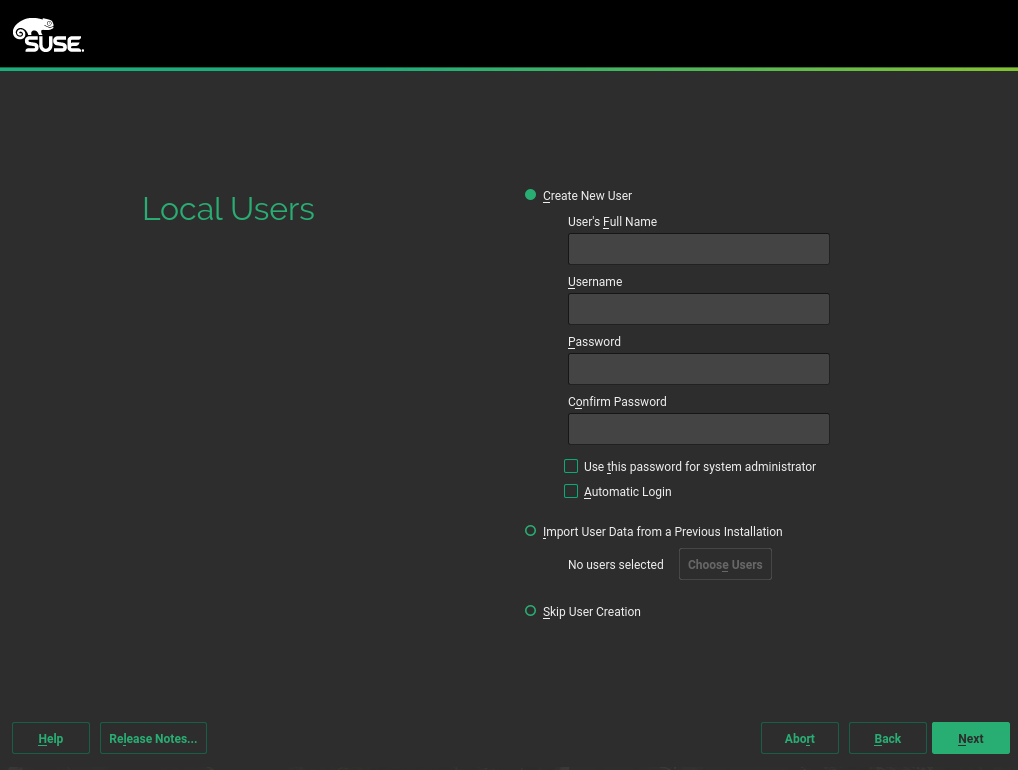Select the Create New User option
The height and width of the screenshot is (770, 1018).
click(531, 195)
